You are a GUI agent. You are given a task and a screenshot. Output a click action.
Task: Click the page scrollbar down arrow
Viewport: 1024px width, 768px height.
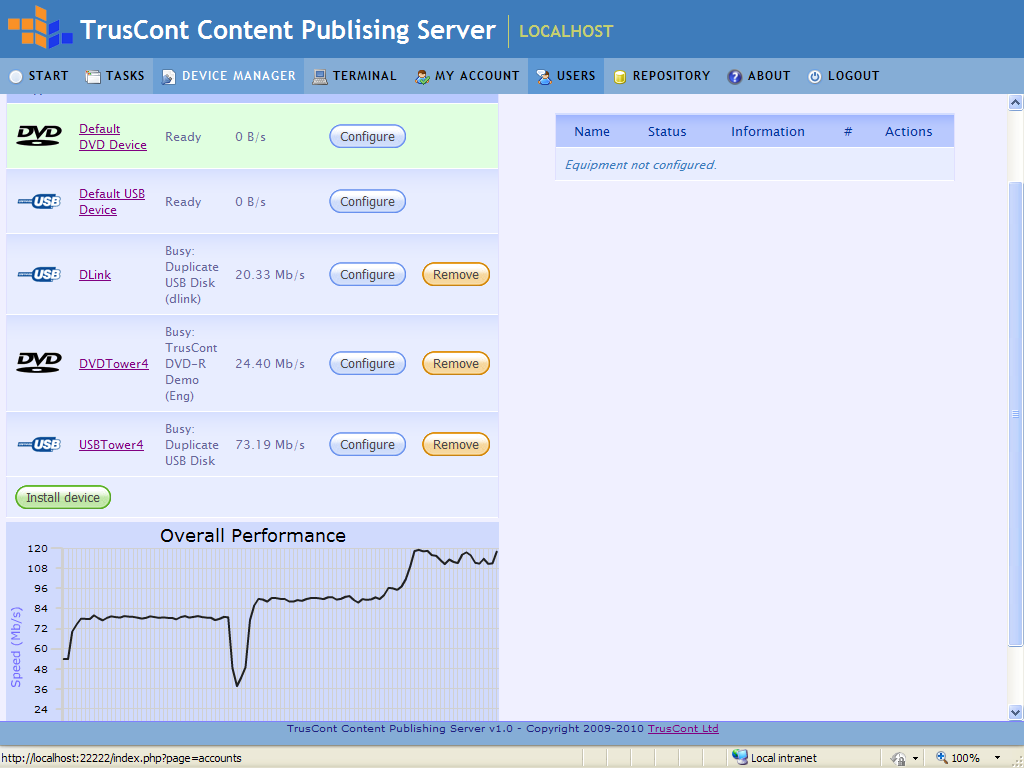click(1015, 712)
